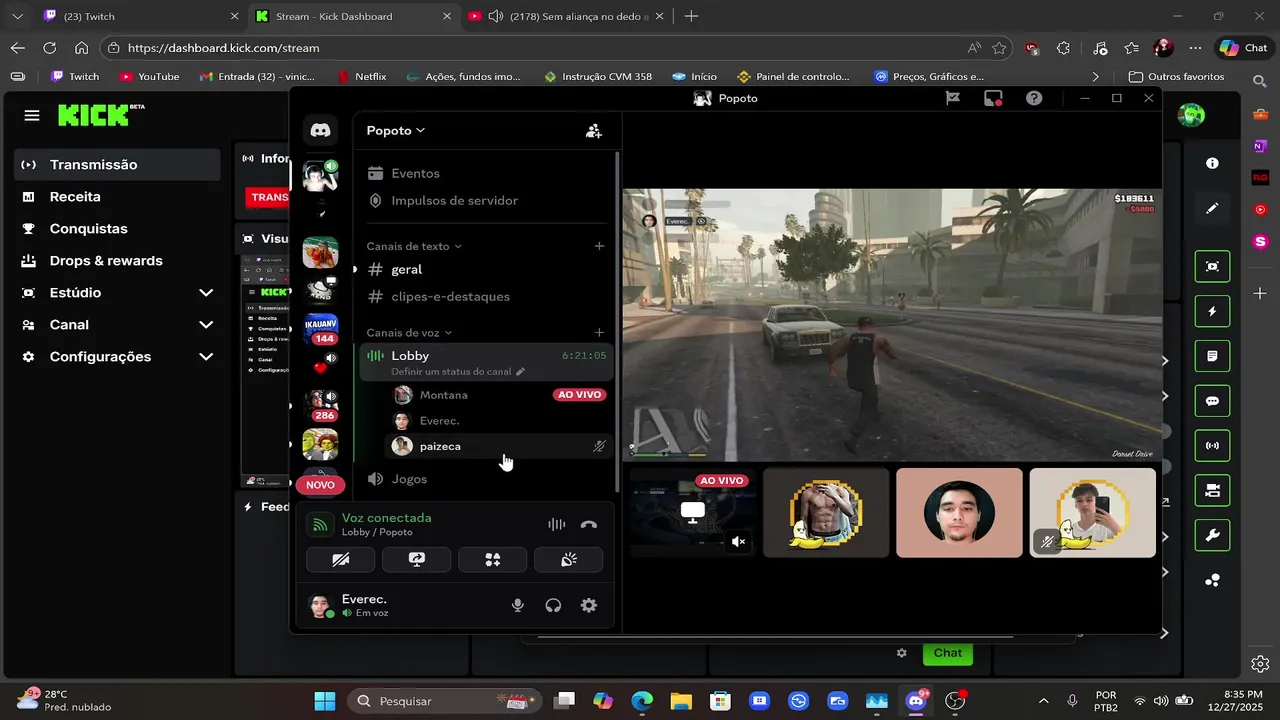
Task: Add a channel to Canais de voz
Action: [599, 332]
